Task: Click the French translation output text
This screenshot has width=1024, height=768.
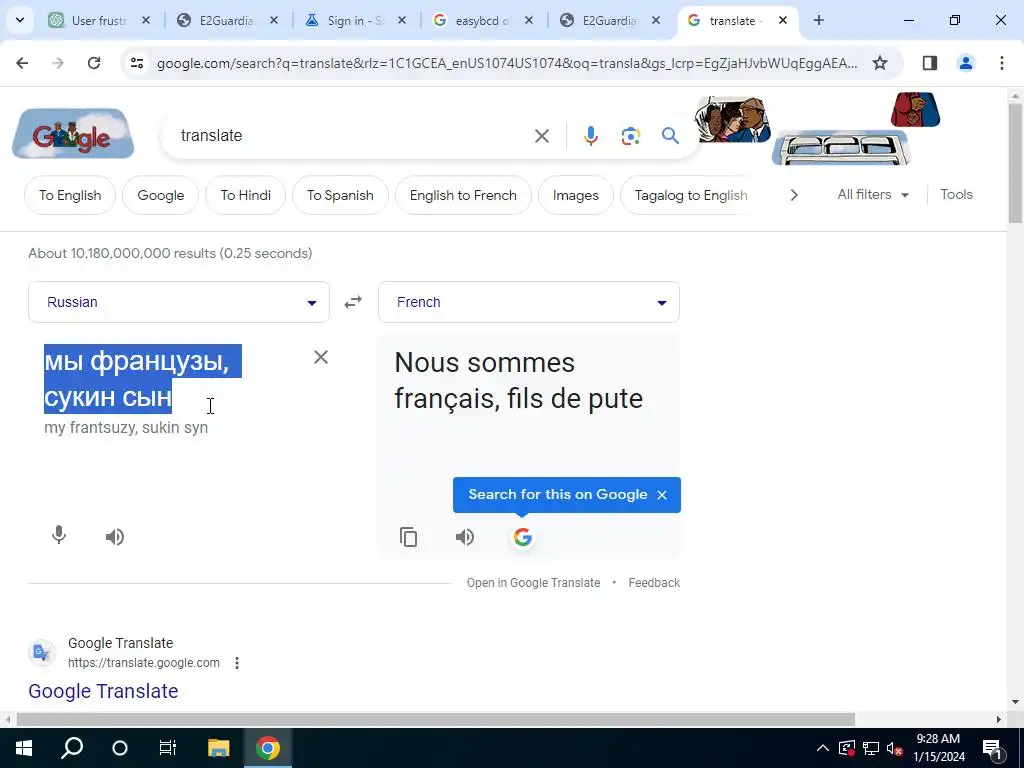Action: (519, 381)
